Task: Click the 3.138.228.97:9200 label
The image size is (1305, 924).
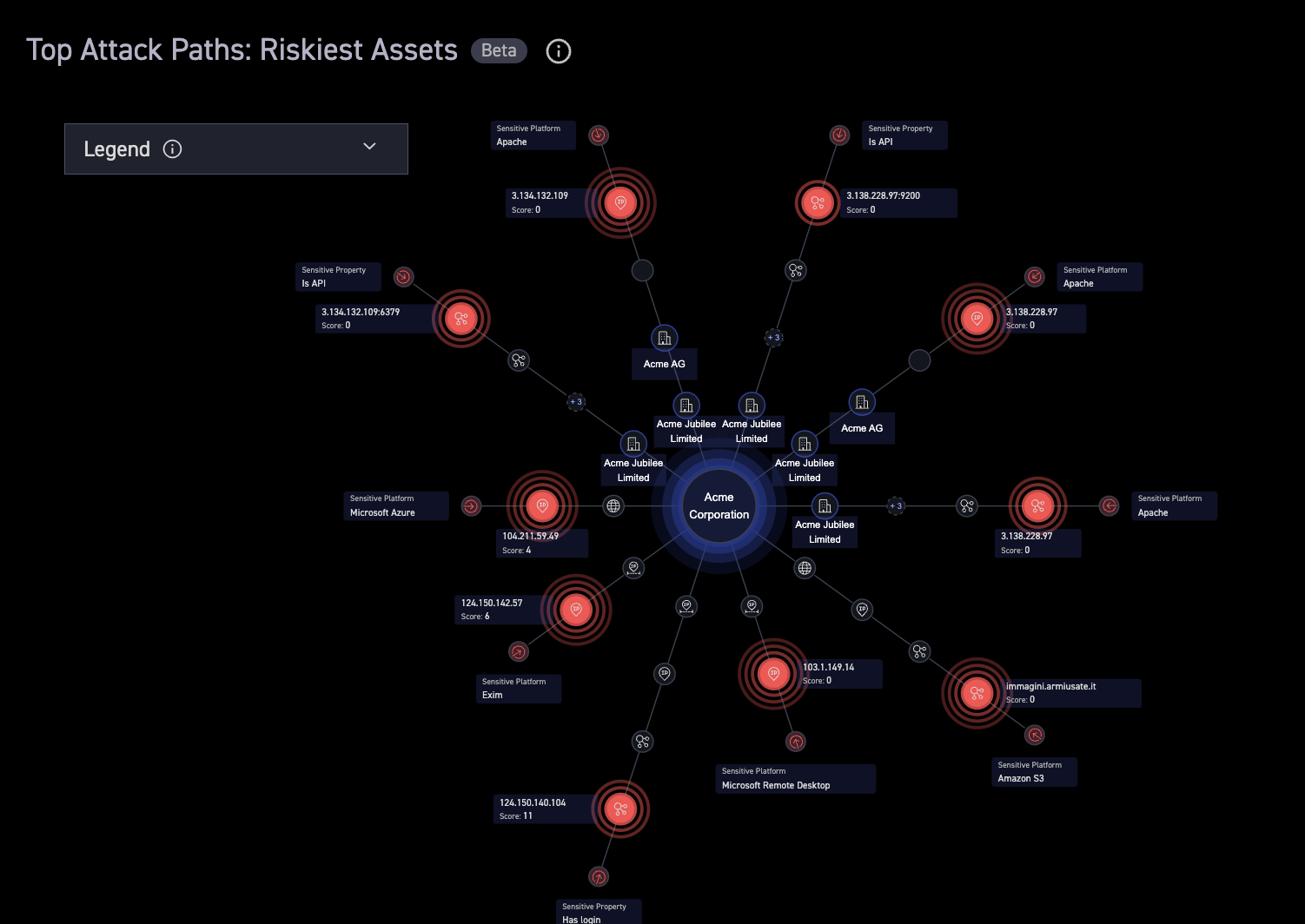Action: point(898,202)
